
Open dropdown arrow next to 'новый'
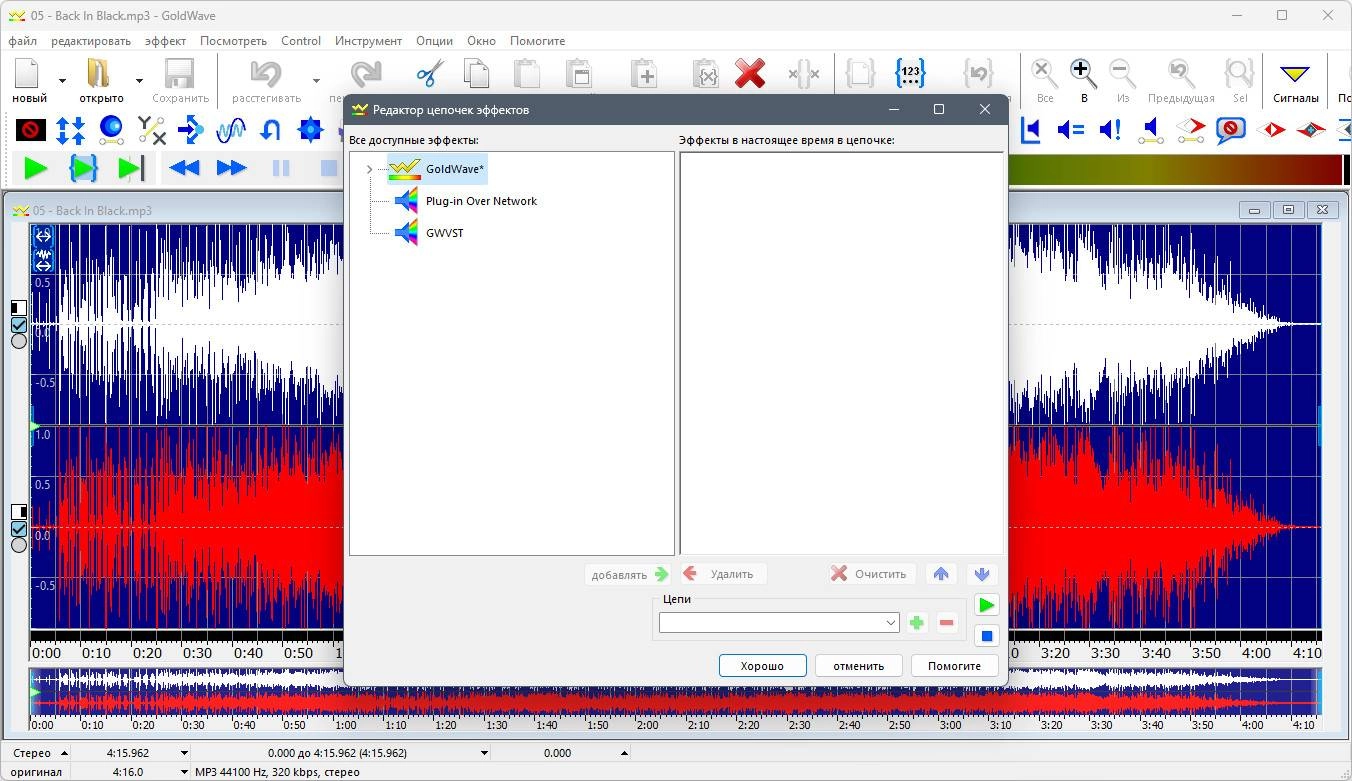63,81
